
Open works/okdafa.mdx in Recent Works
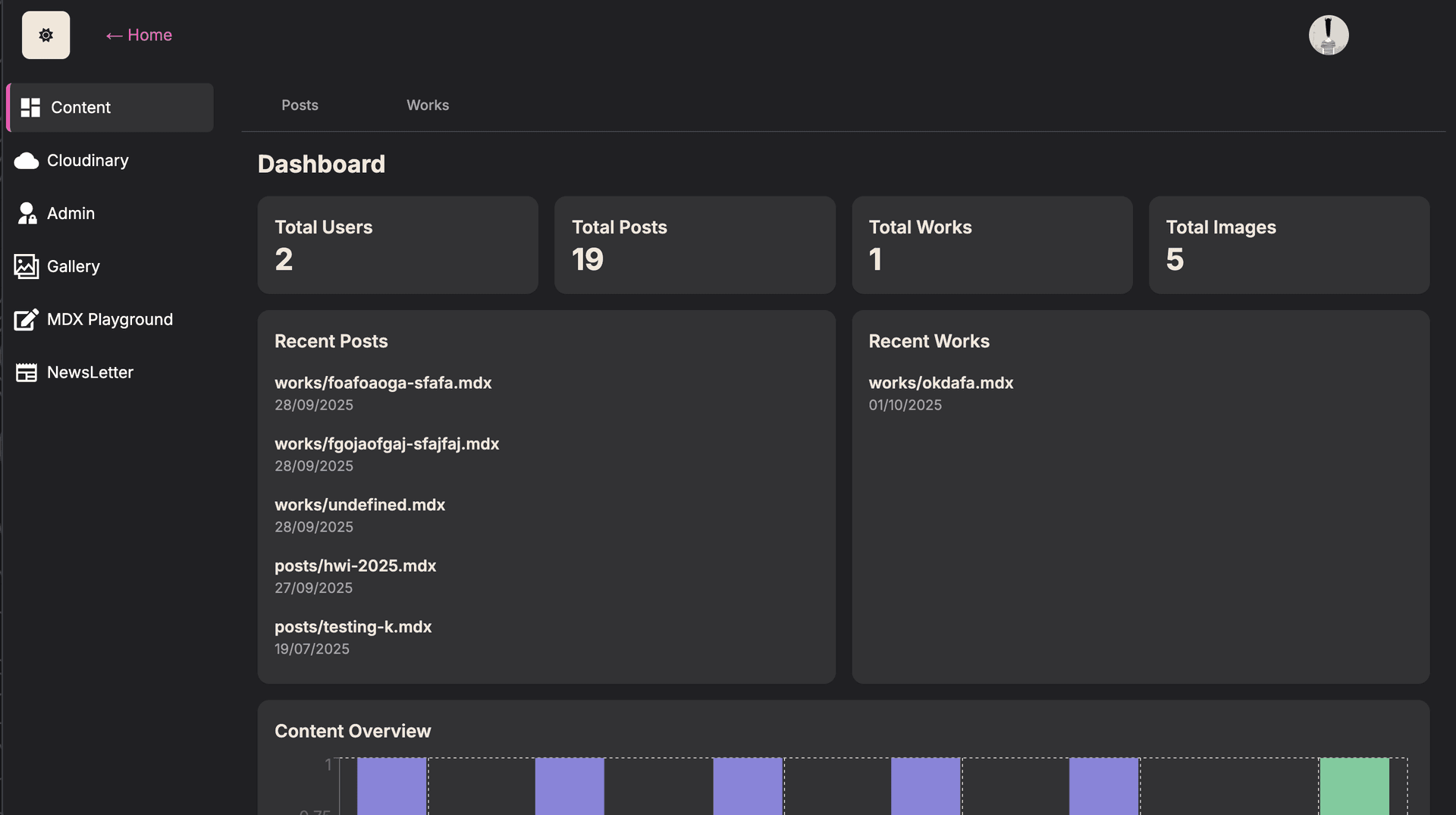click(940, 383)
